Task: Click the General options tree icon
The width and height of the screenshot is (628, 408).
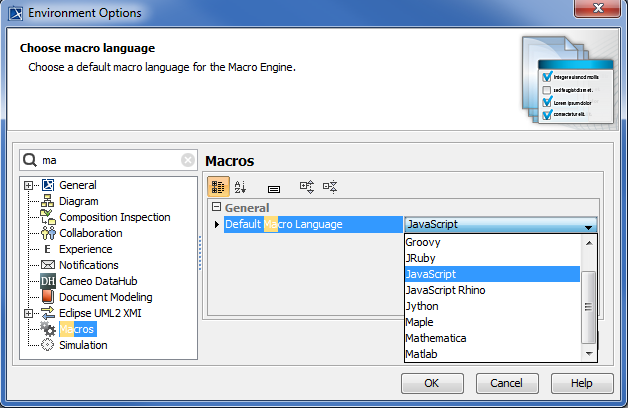Action: tap(48, 185)
